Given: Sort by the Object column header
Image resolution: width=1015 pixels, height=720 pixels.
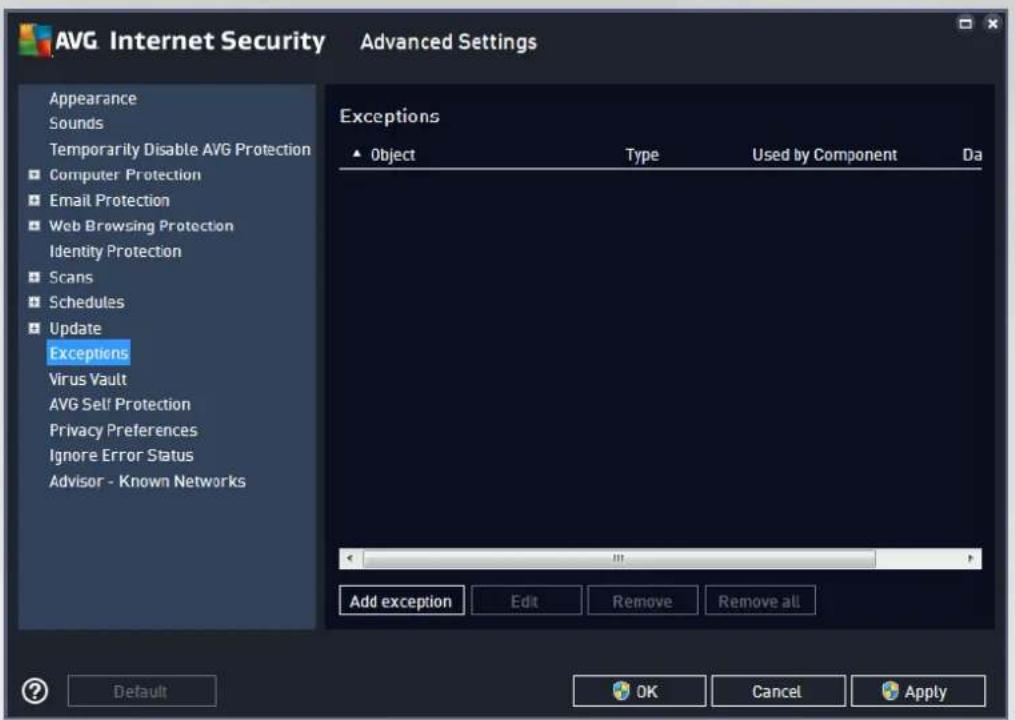Looking at the screenshot, I should tap(392, 155).
